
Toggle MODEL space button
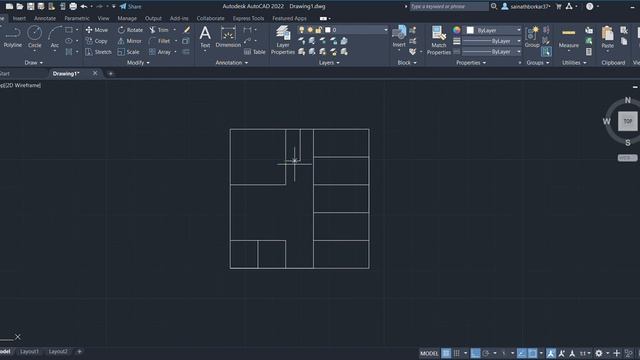tap(429, 353)
